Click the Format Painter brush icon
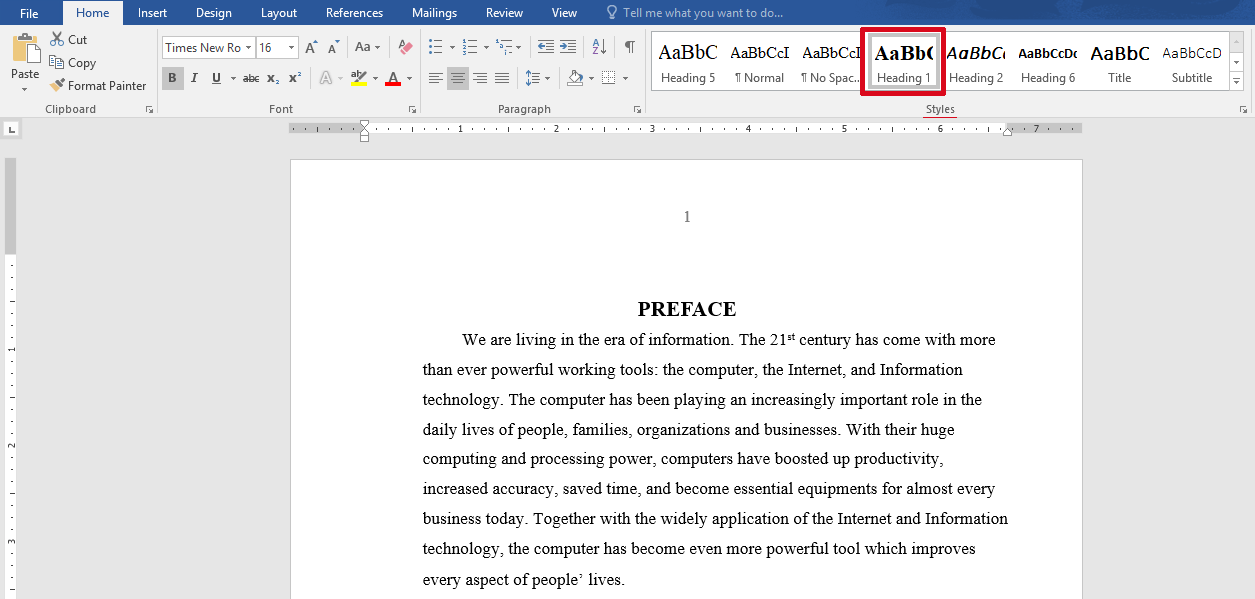The image size is (1255, 599). (x=57, y=86)
